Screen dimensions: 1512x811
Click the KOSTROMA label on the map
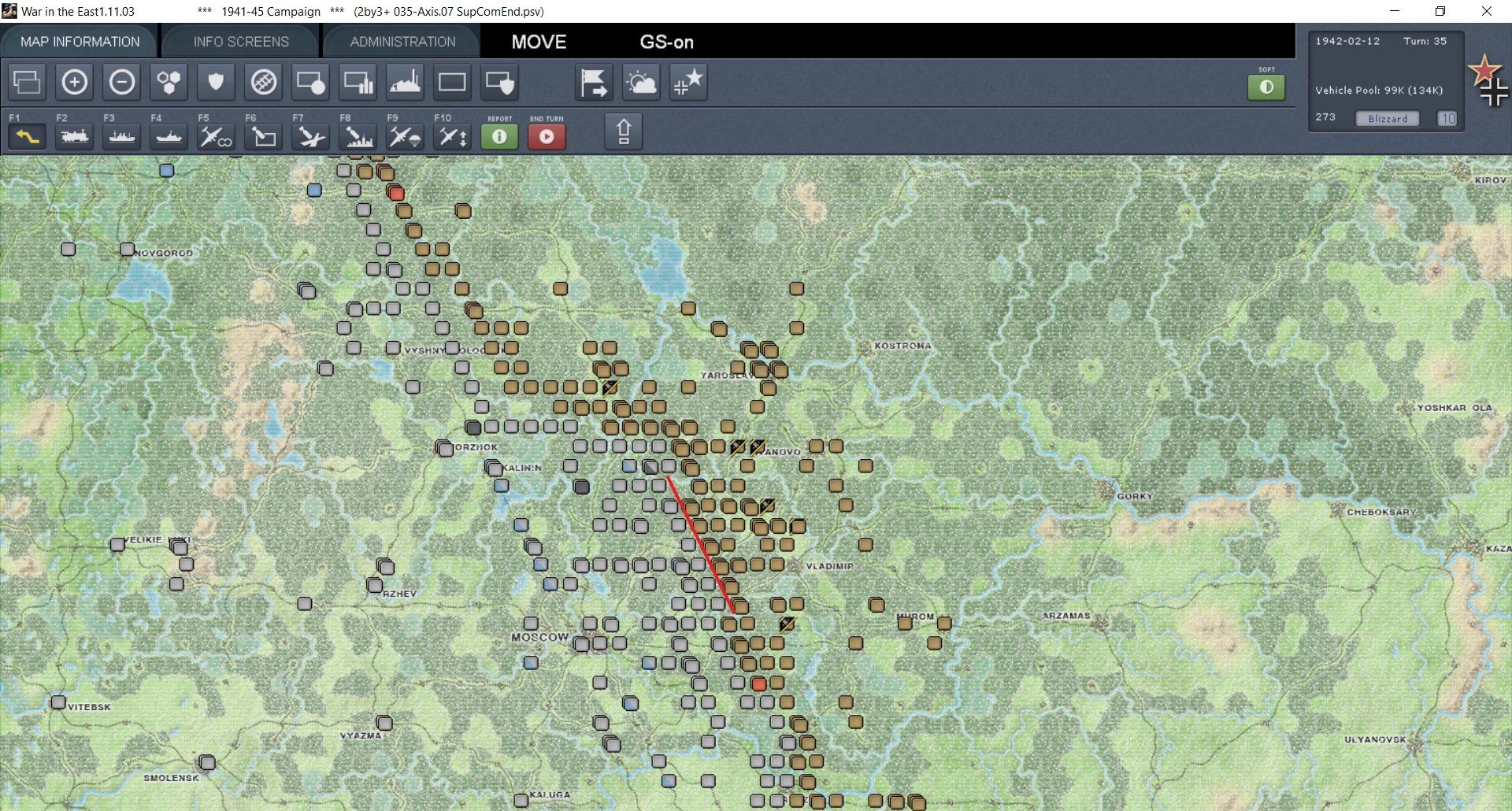click(902, 346)
